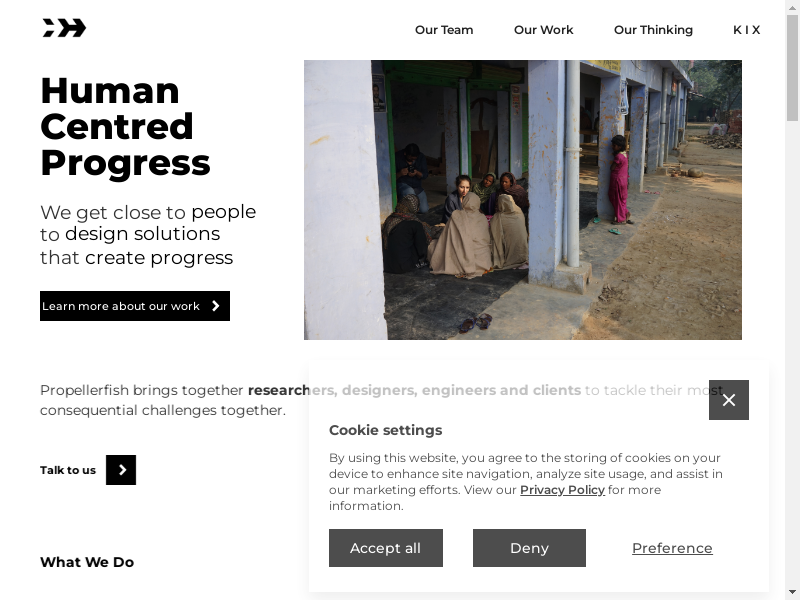Click the Propellerfish arrow logo
Viewport: 800px width, 600px height.
64,28
